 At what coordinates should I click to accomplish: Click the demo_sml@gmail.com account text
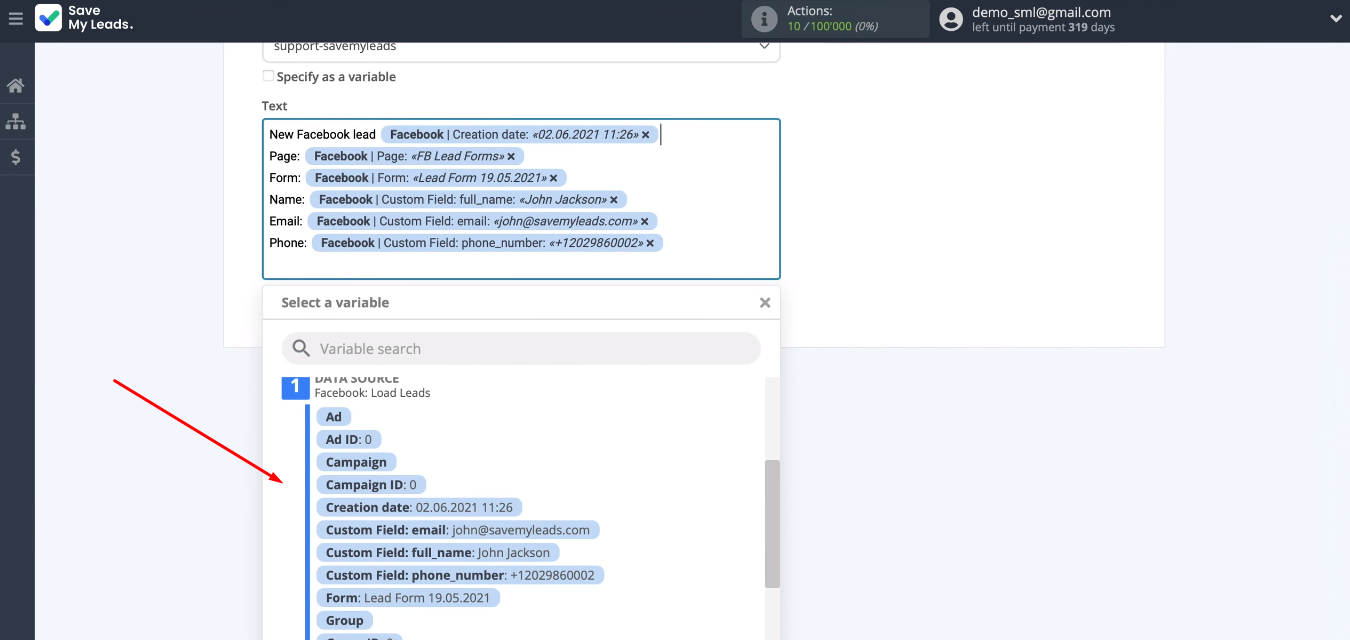(1041, 12)
